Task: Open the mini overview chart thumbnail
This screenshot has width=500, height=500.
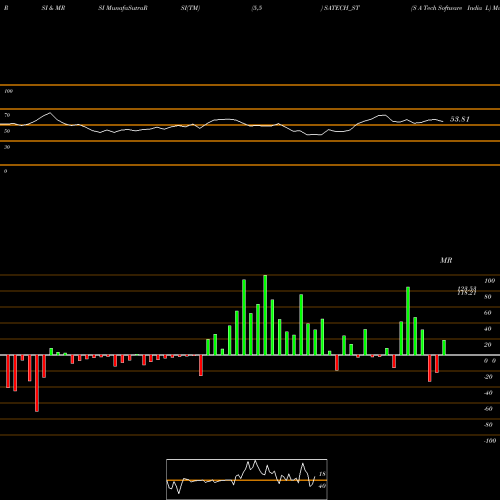Action: click(247, 479)
